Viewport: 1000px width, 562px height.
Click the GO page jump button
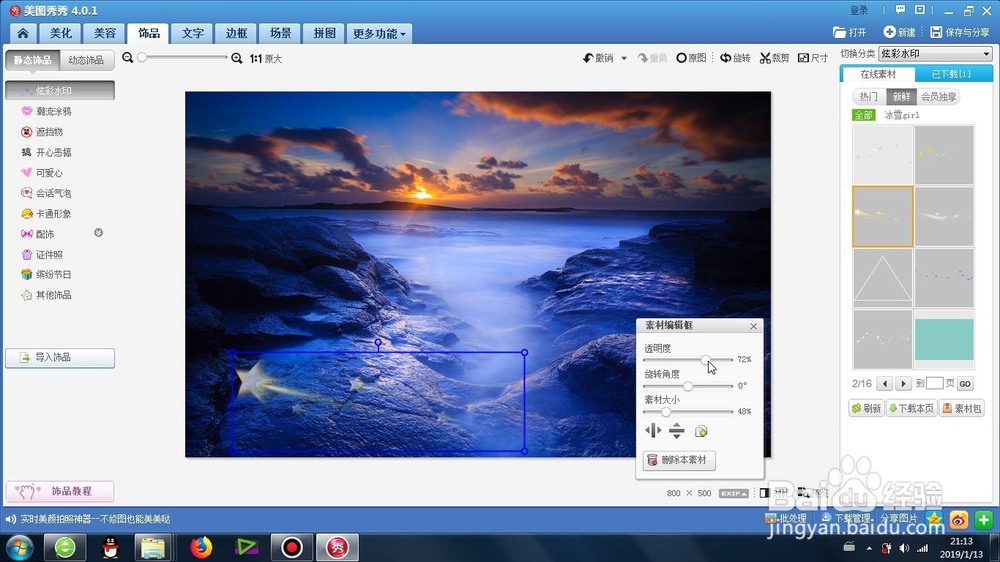coord(965,383)
